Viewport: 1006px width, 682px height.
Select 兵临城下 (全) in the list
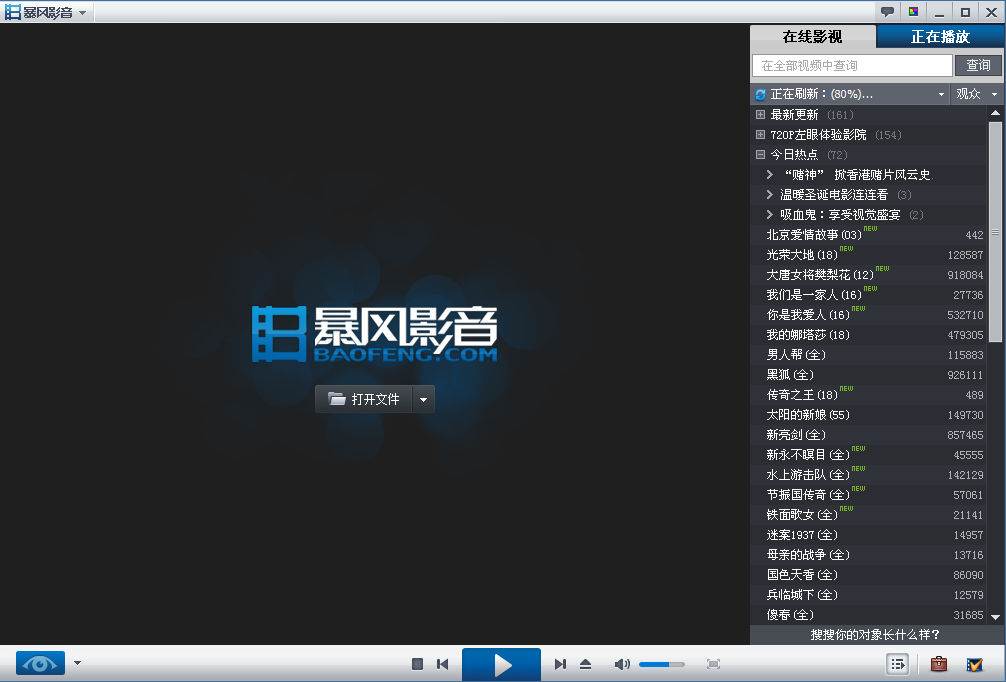pos(869,595)
